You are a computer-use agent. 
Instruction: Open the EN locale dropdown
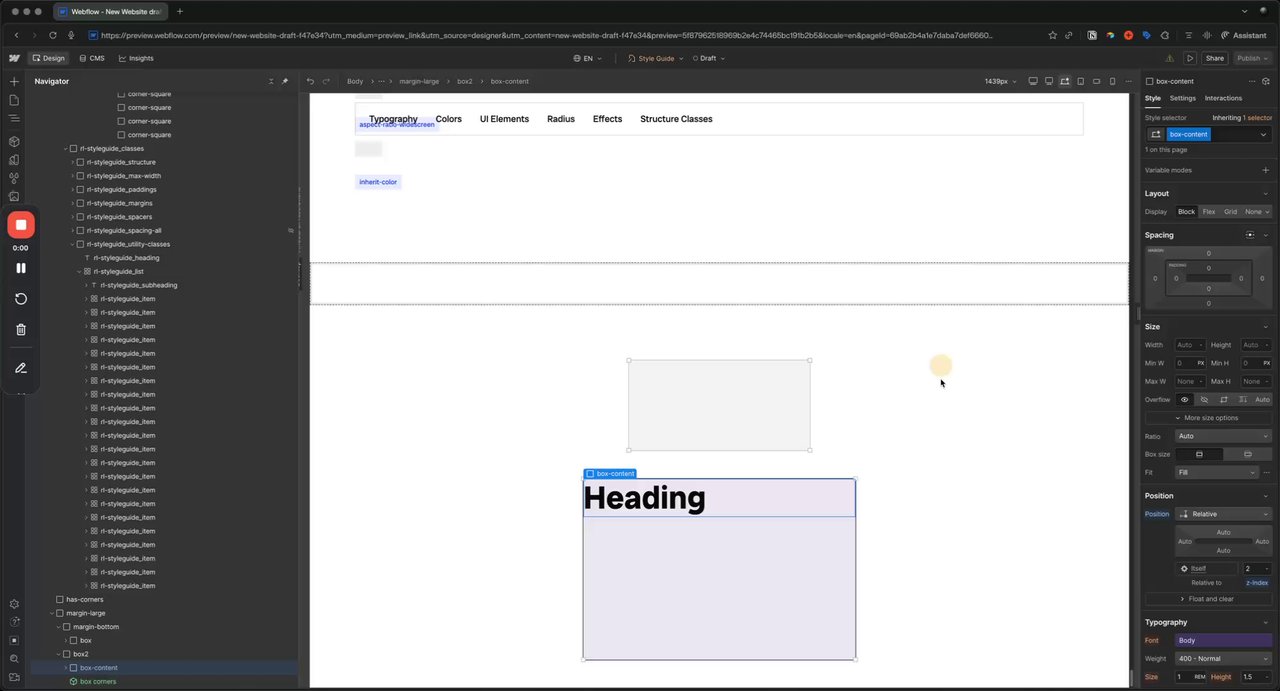588,58
